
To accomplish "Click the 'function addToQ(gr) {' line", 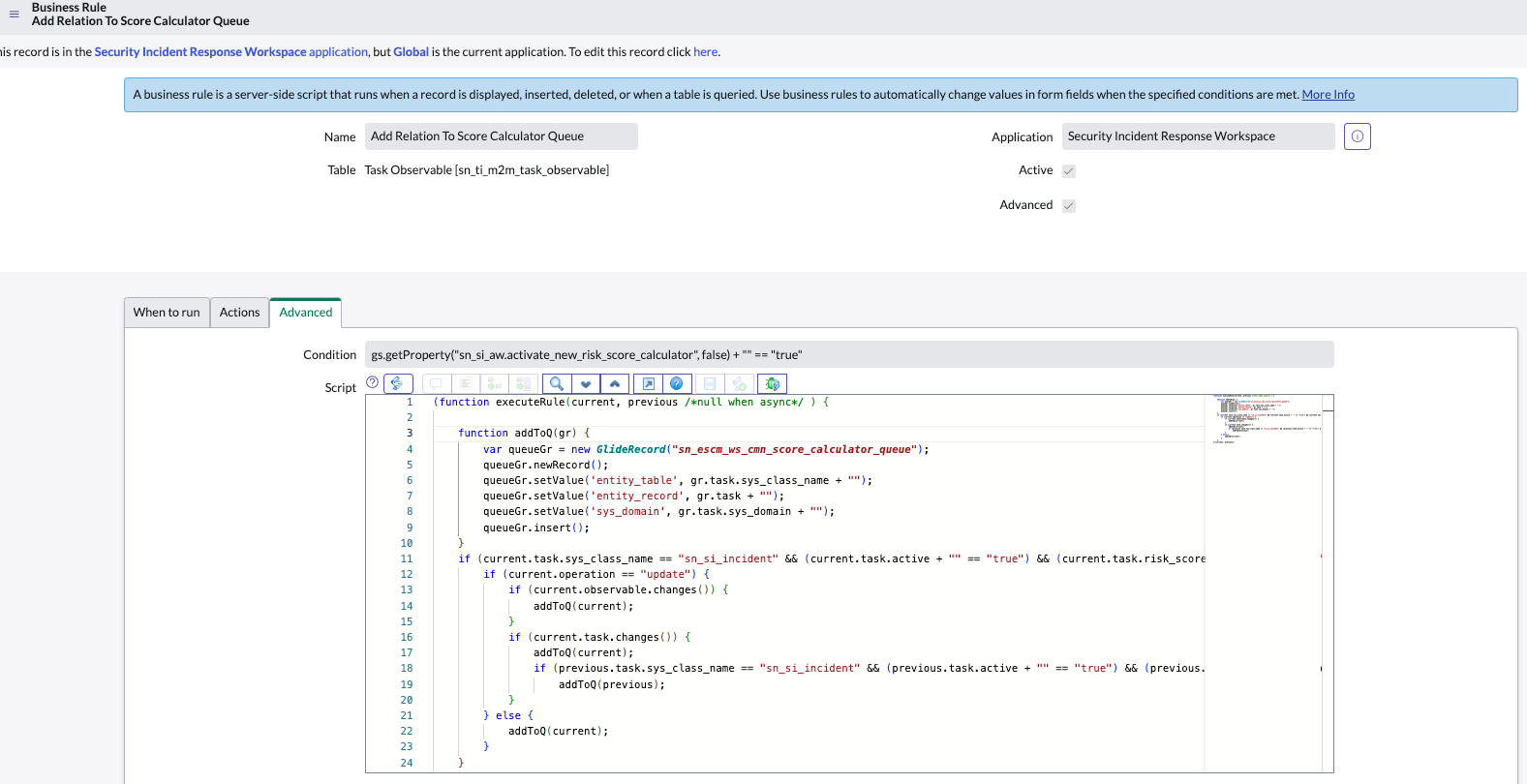I will [524, 434].
